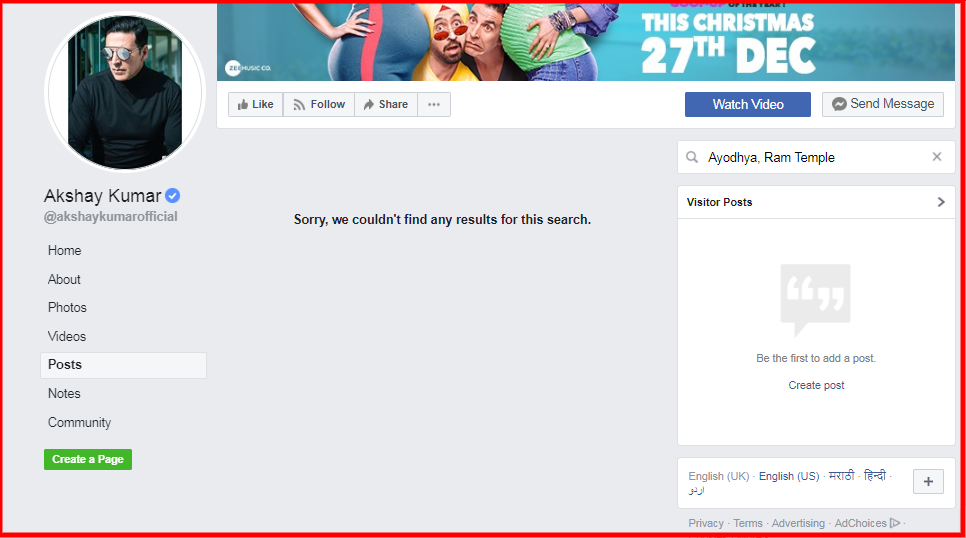Click the Create a Page button
966x538 pixels.
click(87, 459)
